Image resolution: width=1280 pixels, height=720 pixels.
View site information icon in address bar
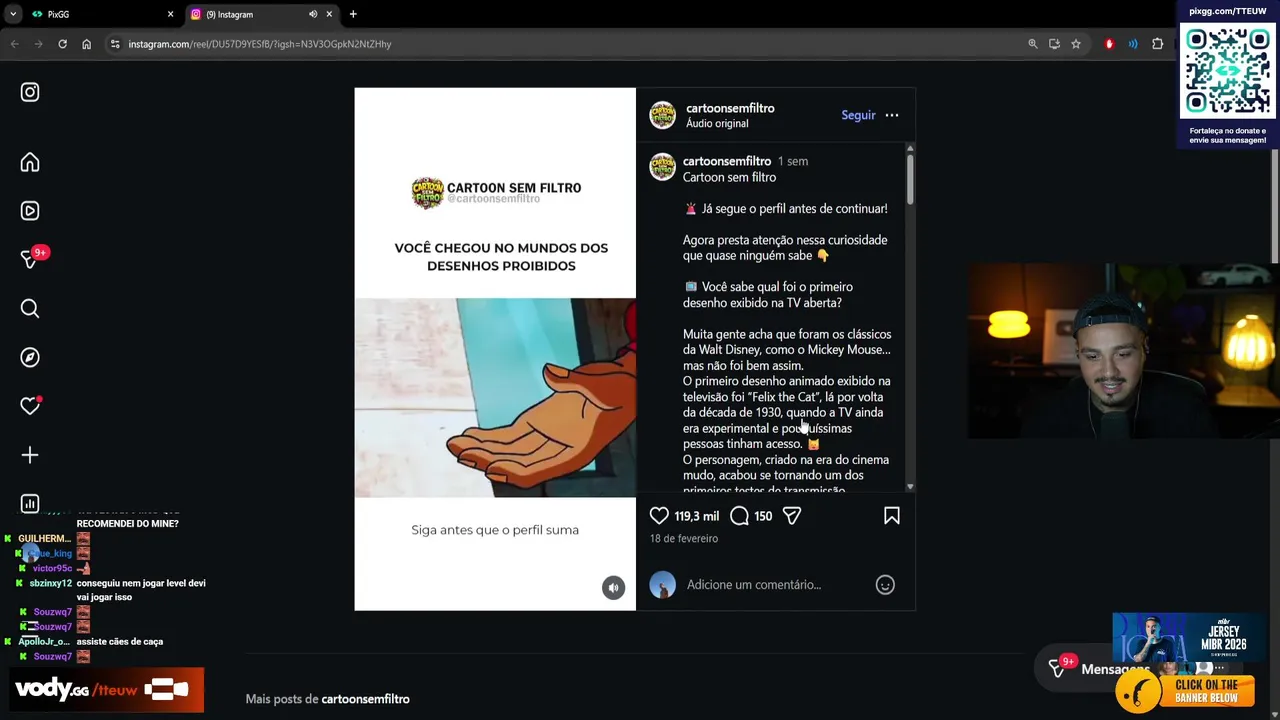115,44
